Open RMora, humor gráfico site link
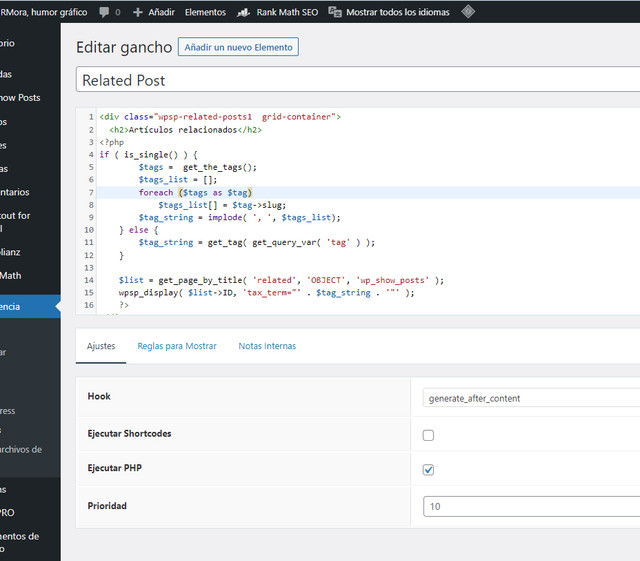The width and height of the screenshot is (640, 561). 44,12
